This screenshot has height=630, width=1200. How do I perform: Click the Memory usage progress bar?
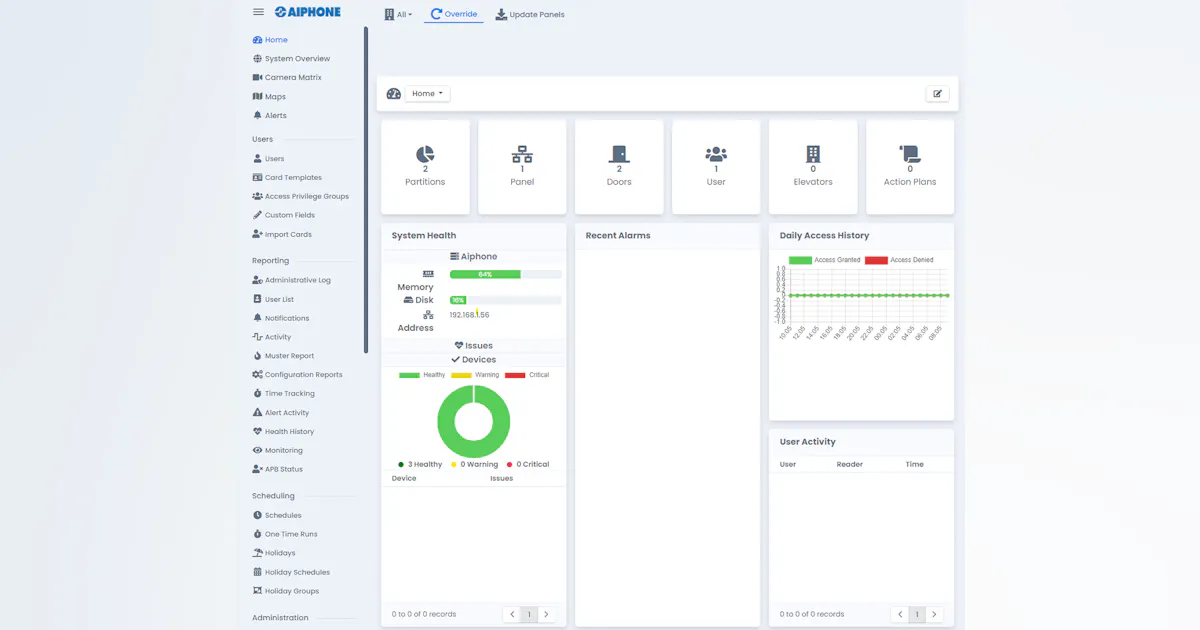(x=505, y=274)
